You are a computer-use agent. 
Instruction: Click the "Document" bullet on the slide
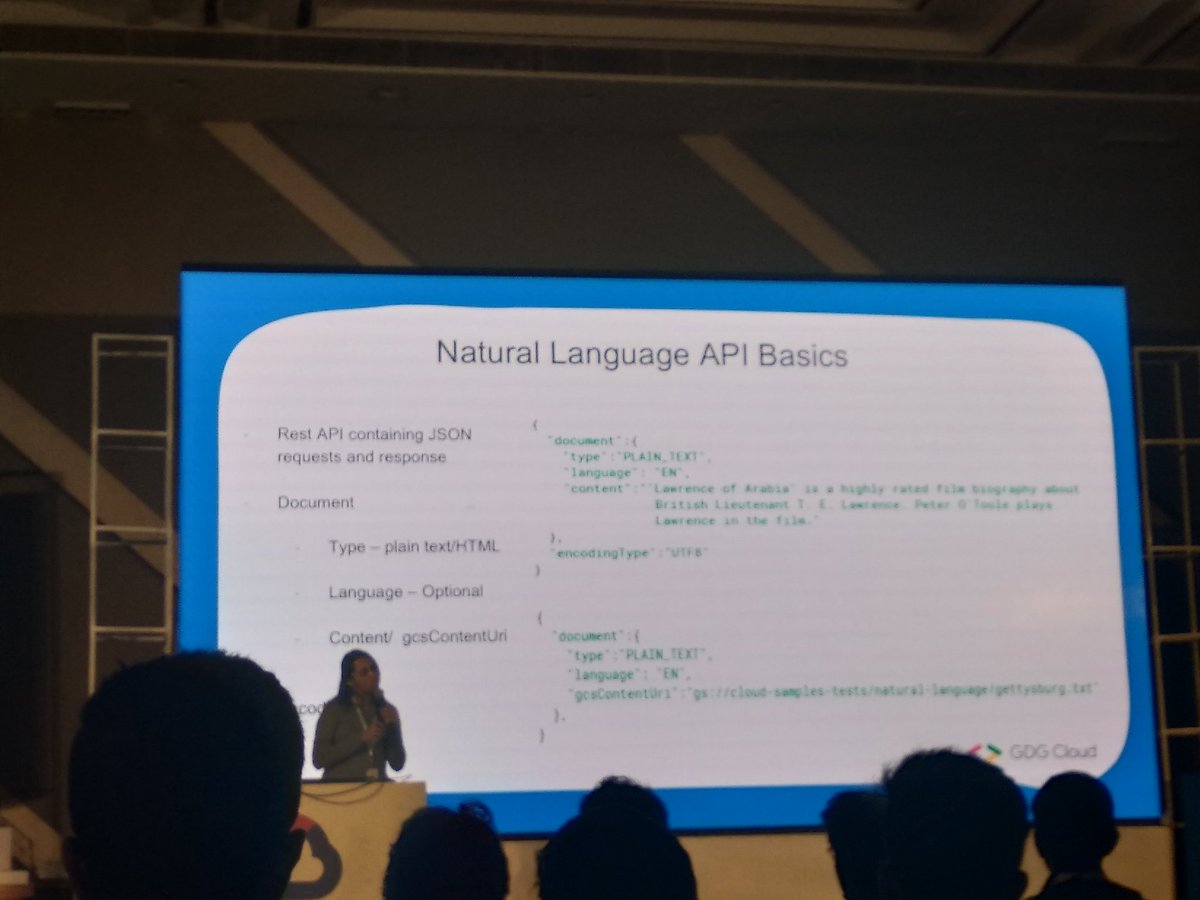click(x=315, y=502)
